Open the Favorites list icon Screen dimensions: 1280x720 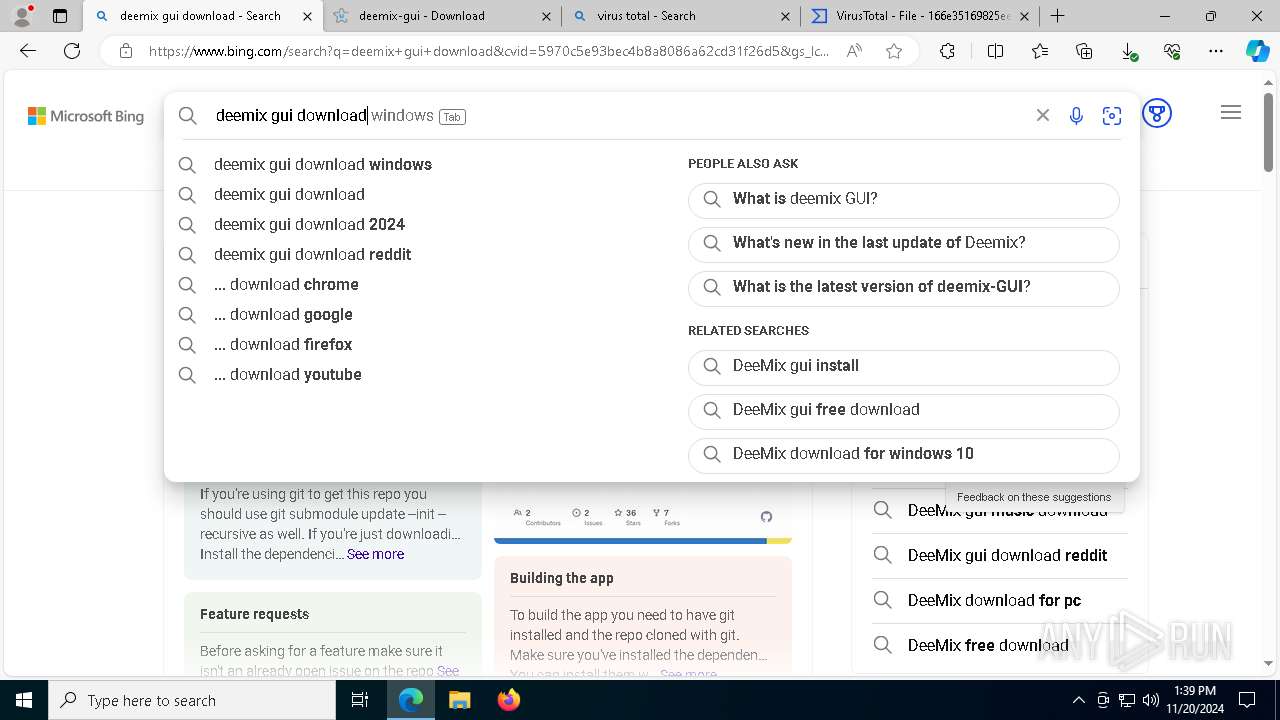click(1040, 51)
